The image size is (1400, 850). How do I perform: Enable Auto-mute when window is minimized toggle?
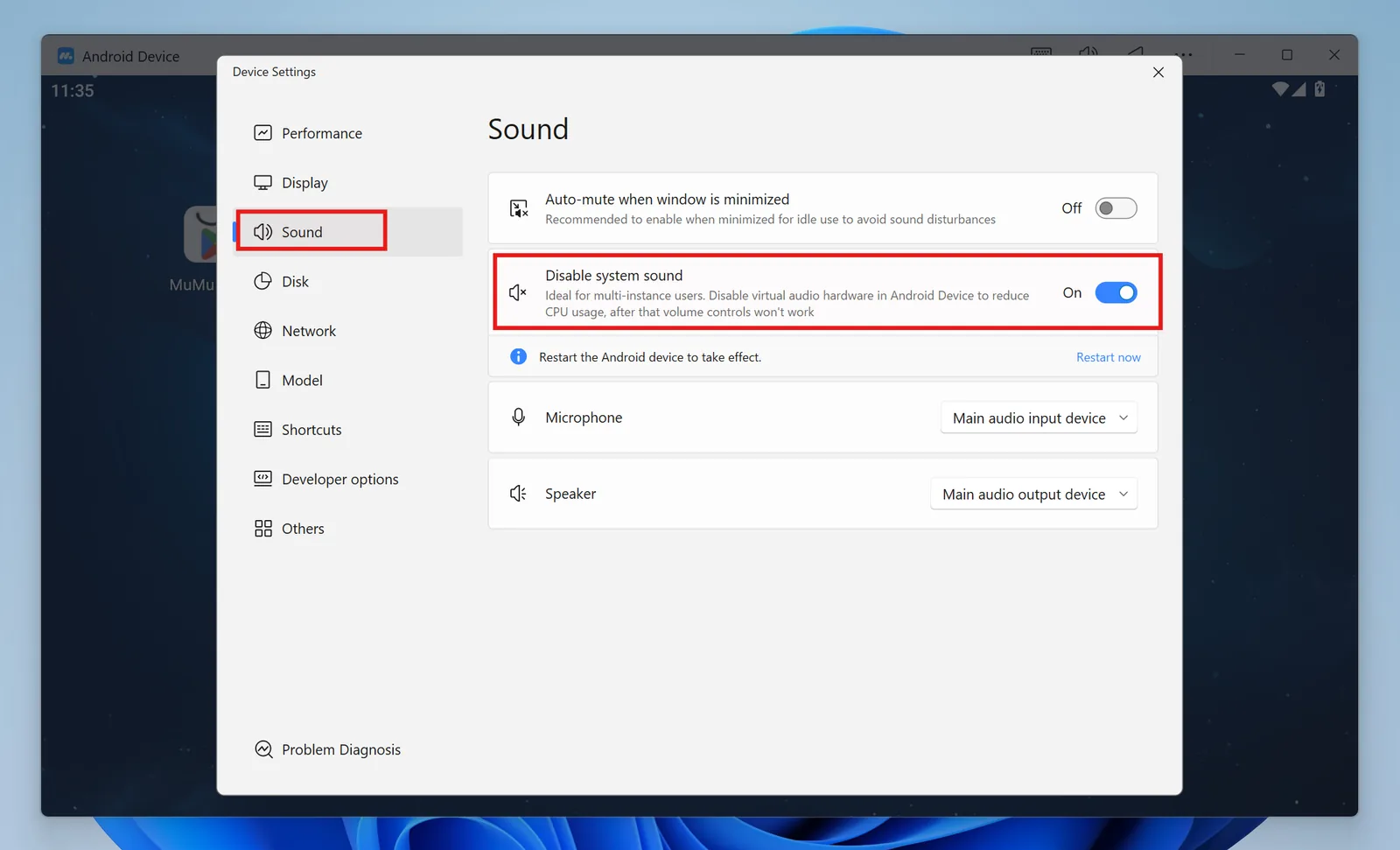pyautogui.click(x=1116, y=208)
